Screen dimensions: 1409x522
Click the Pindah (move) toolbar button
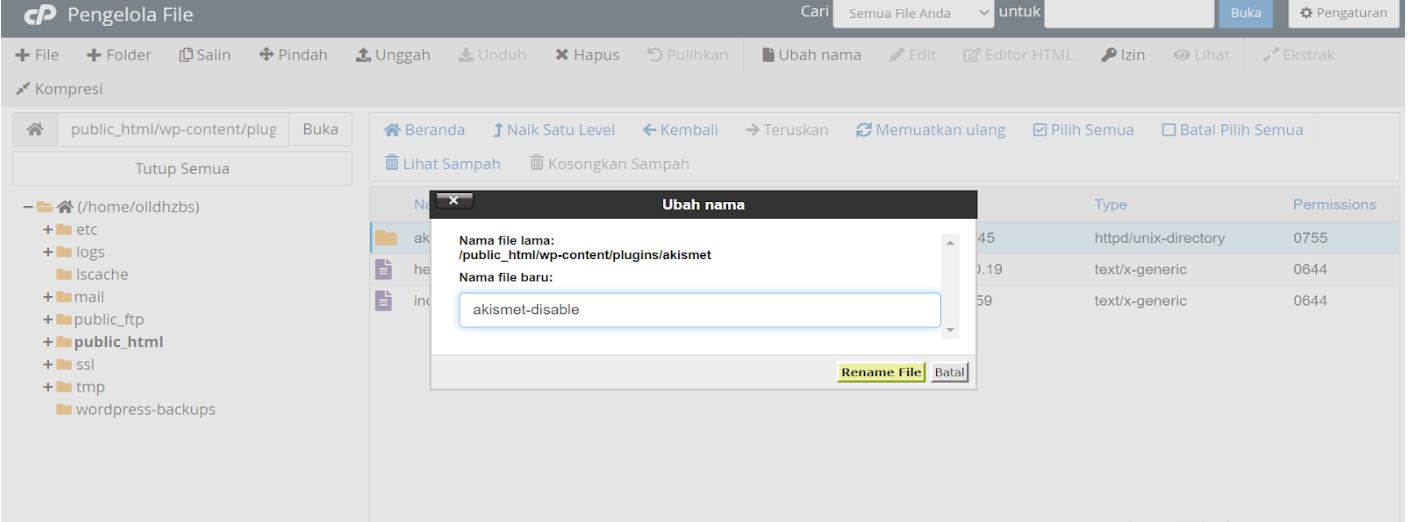[293, 53]
